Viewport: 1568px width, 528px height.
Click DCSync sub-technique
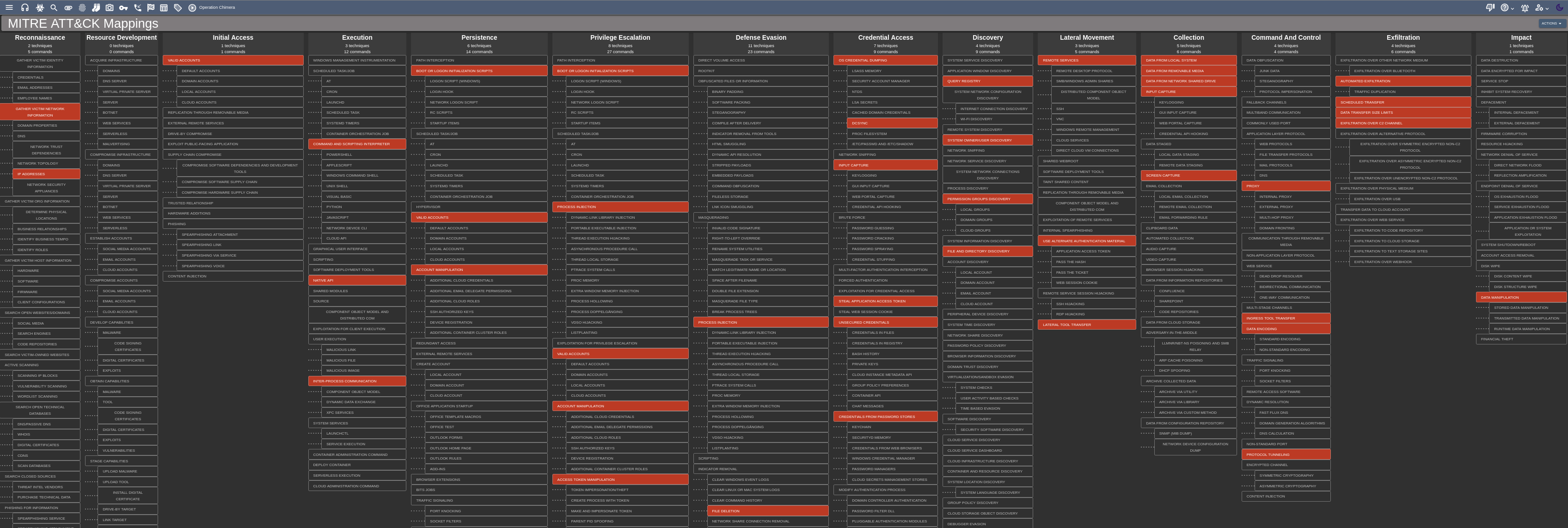click(x=892, y=123)
